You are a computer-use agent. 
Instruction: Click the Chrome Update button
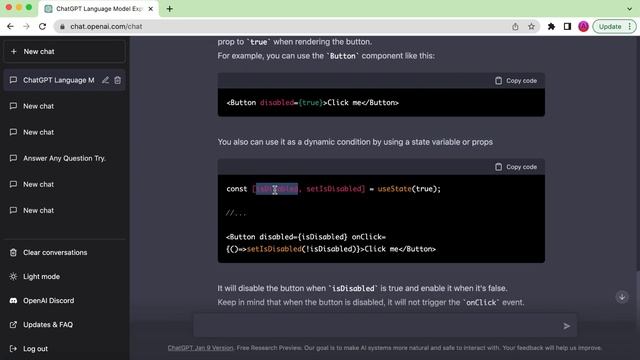coord(610,27)
